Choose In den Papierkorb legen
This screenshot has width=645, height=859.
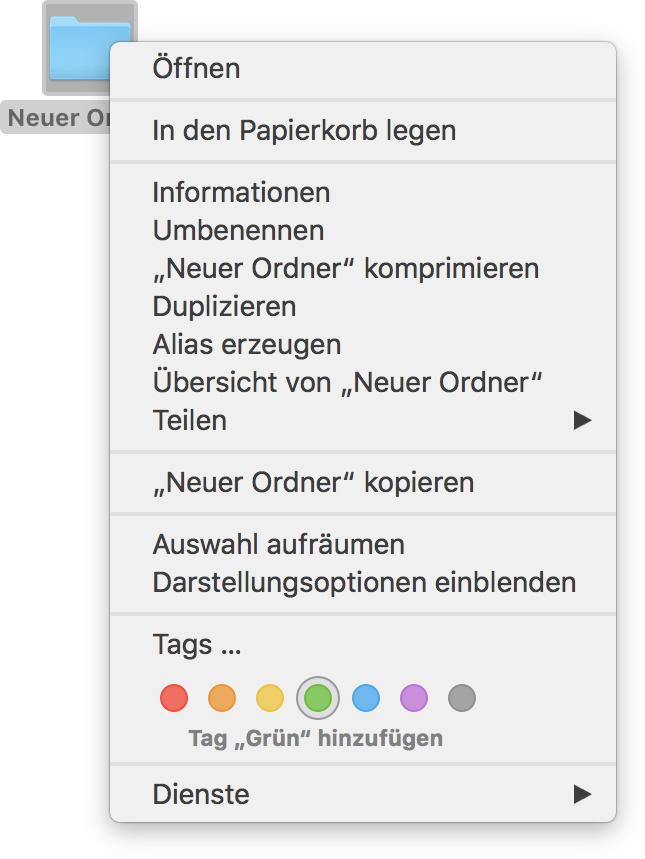[x=304, y=131]
